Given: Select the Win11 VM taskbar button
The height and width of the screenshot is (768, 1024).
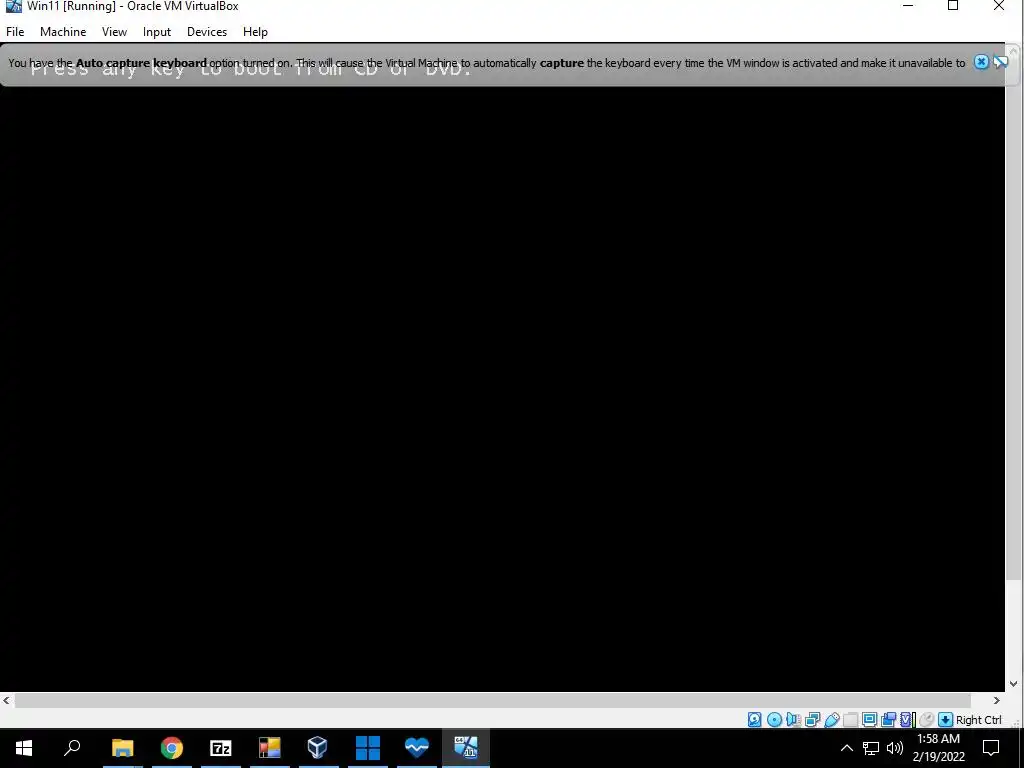Looking at the screenshot, I should pos(466,748).
